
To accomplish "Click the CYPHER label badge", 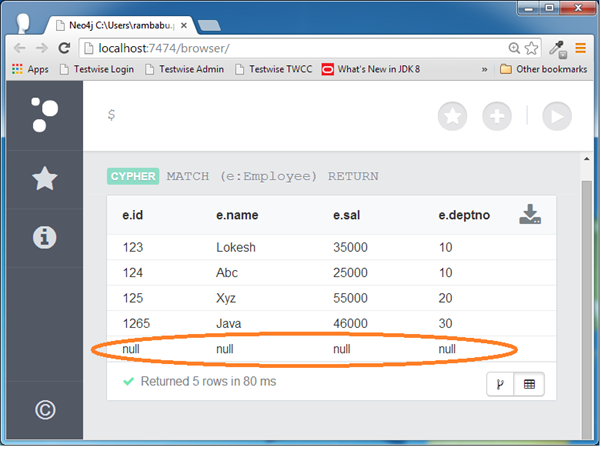I will click(133, 176).
